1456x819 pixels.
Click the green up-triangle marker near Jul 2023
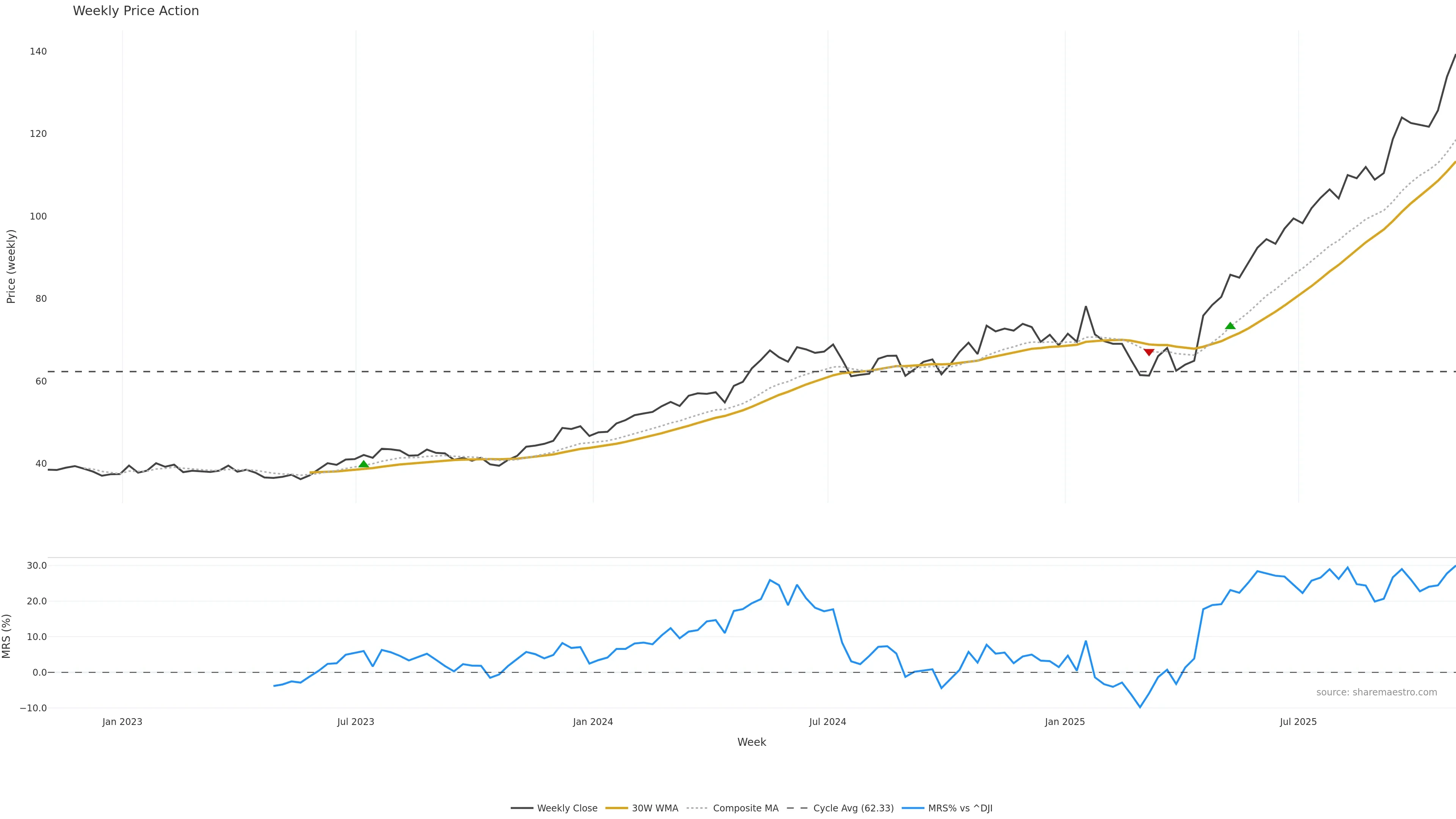tap(364, 464)
